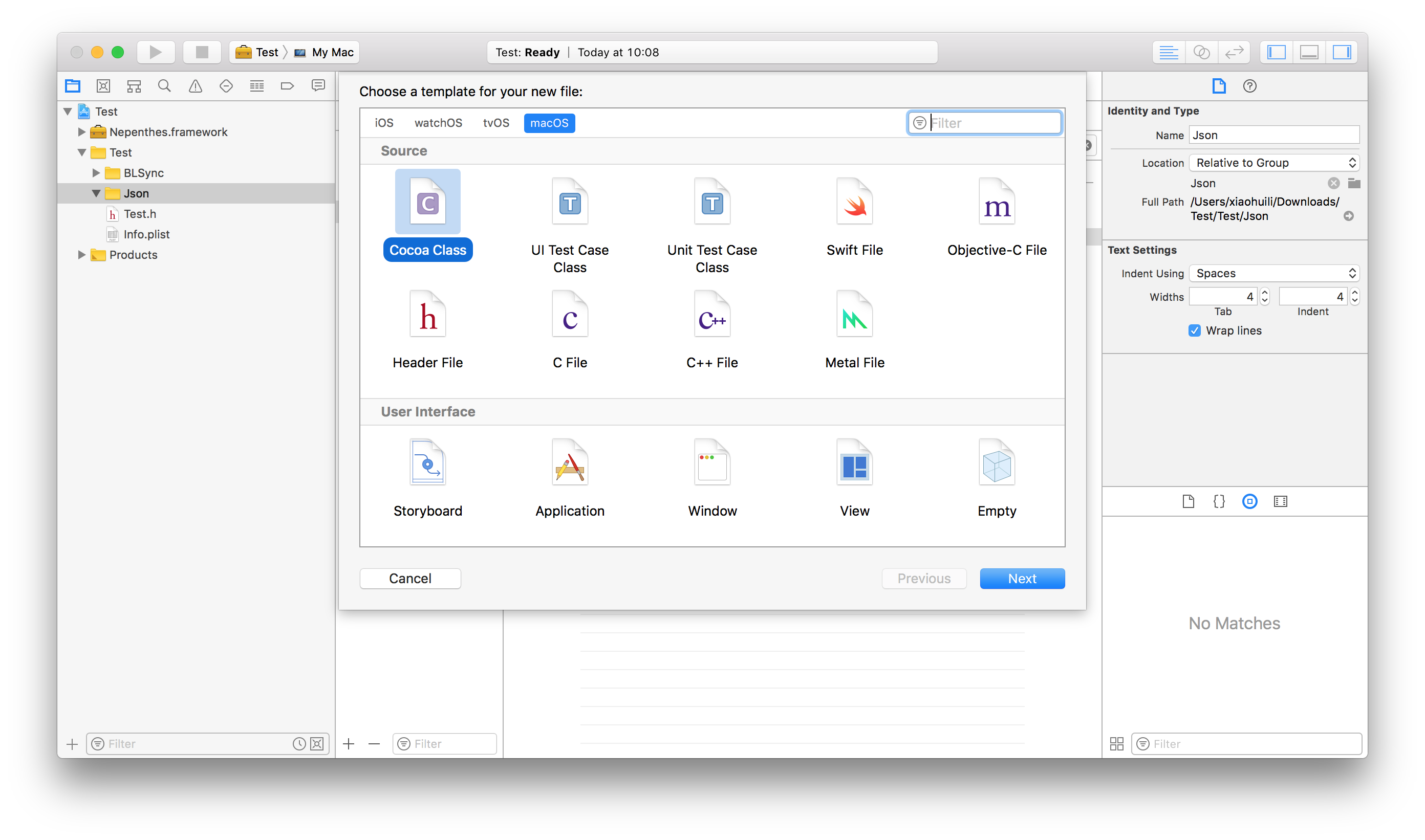
Task: Select the Empty interface template
Action: tap(997, 478)
